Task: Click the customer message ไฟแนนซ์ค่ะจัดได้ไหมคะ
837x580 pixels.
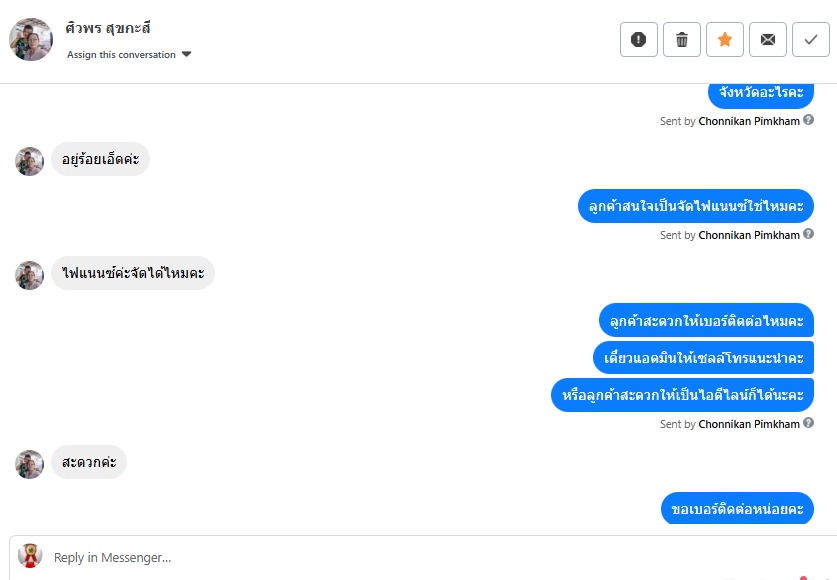Action: 133,273
